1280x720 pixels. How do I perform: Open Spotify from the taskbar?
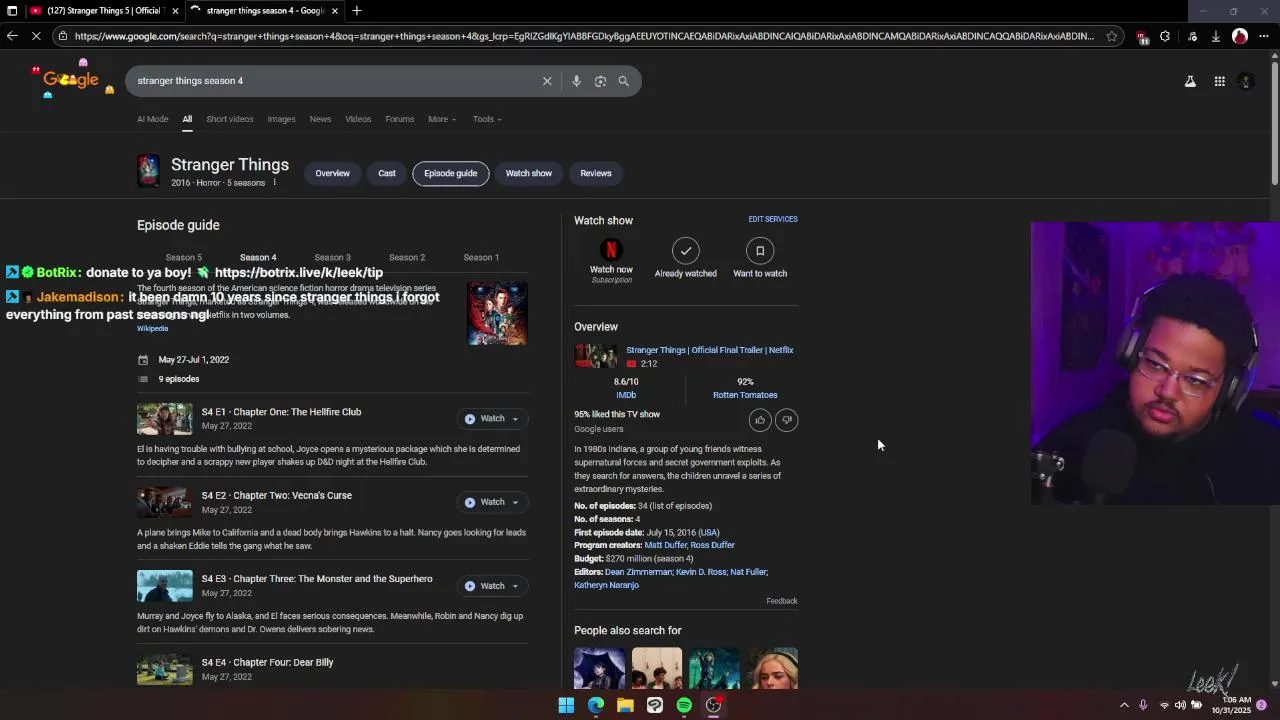pyautogui.click(x=684, y=705)
